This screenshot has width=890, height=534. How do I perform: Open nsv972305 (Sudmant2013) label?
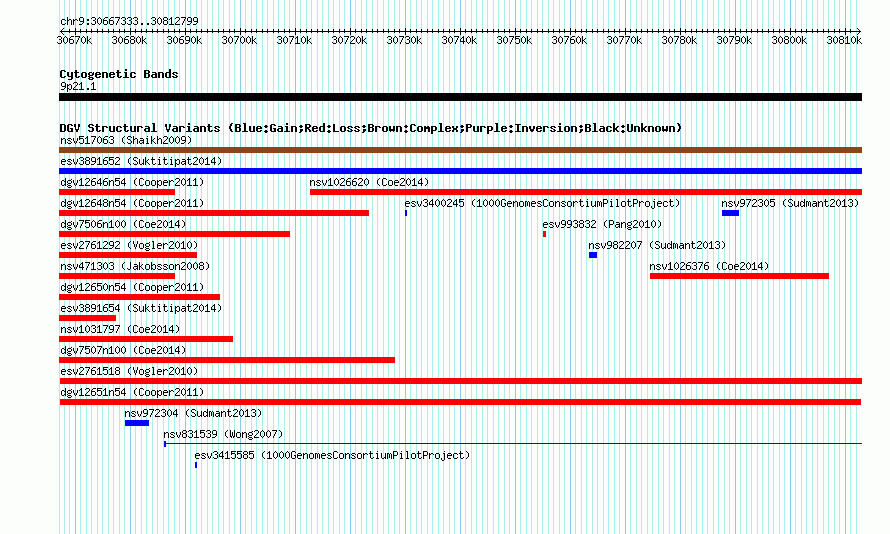(x=790, y=203)
